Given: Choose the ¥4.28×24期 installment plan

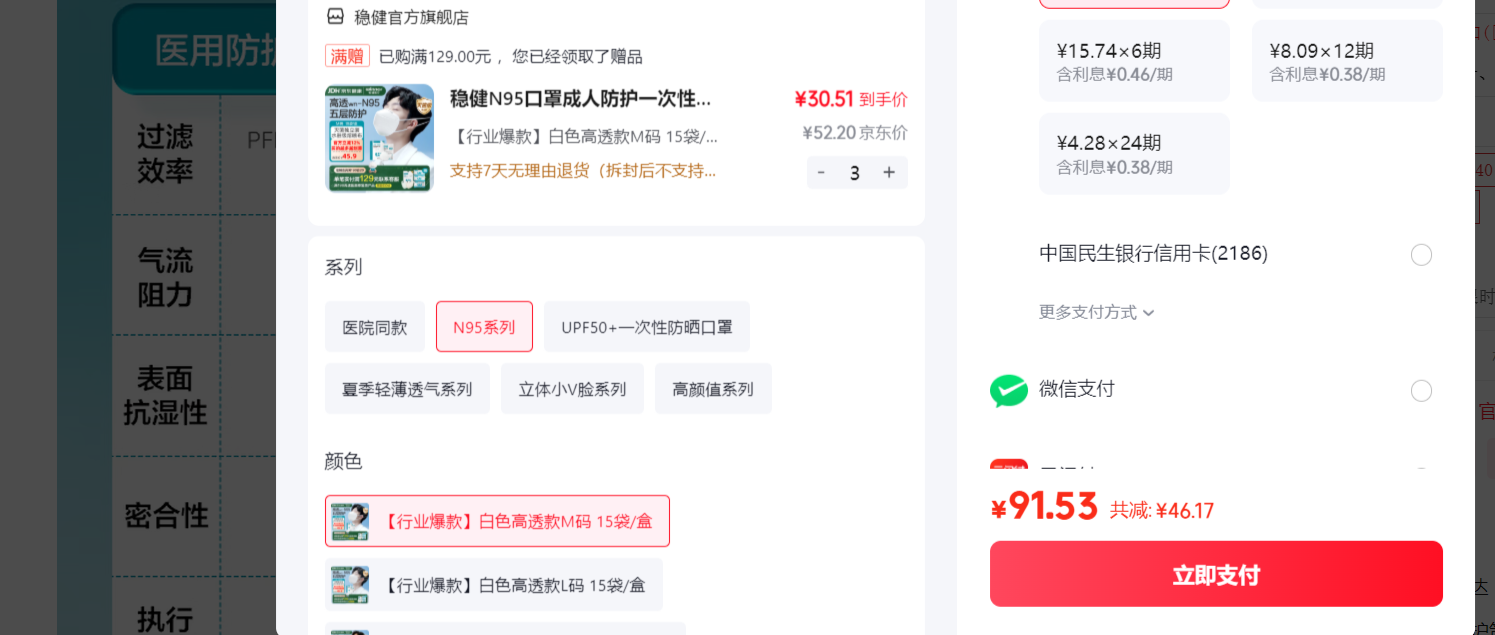Looking at the screenshot, I should tap(1134, 154).
